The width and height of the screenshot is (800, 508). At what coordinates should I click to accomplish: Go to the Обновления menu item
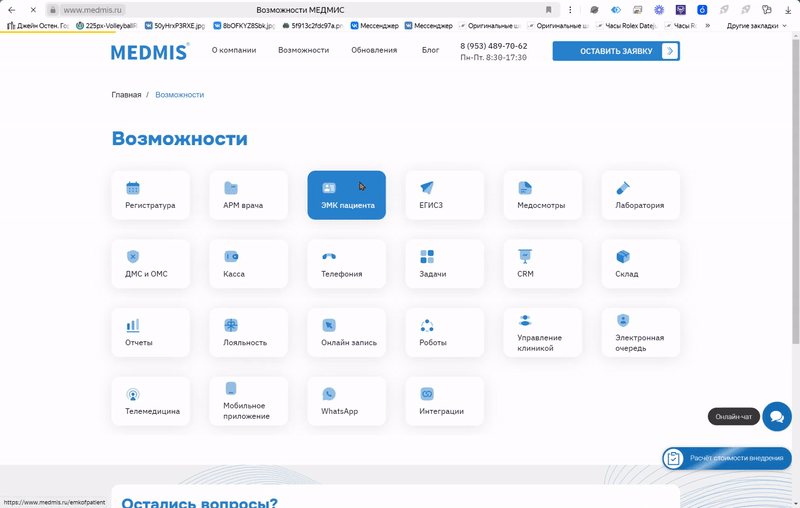click(x=374, y=50)
